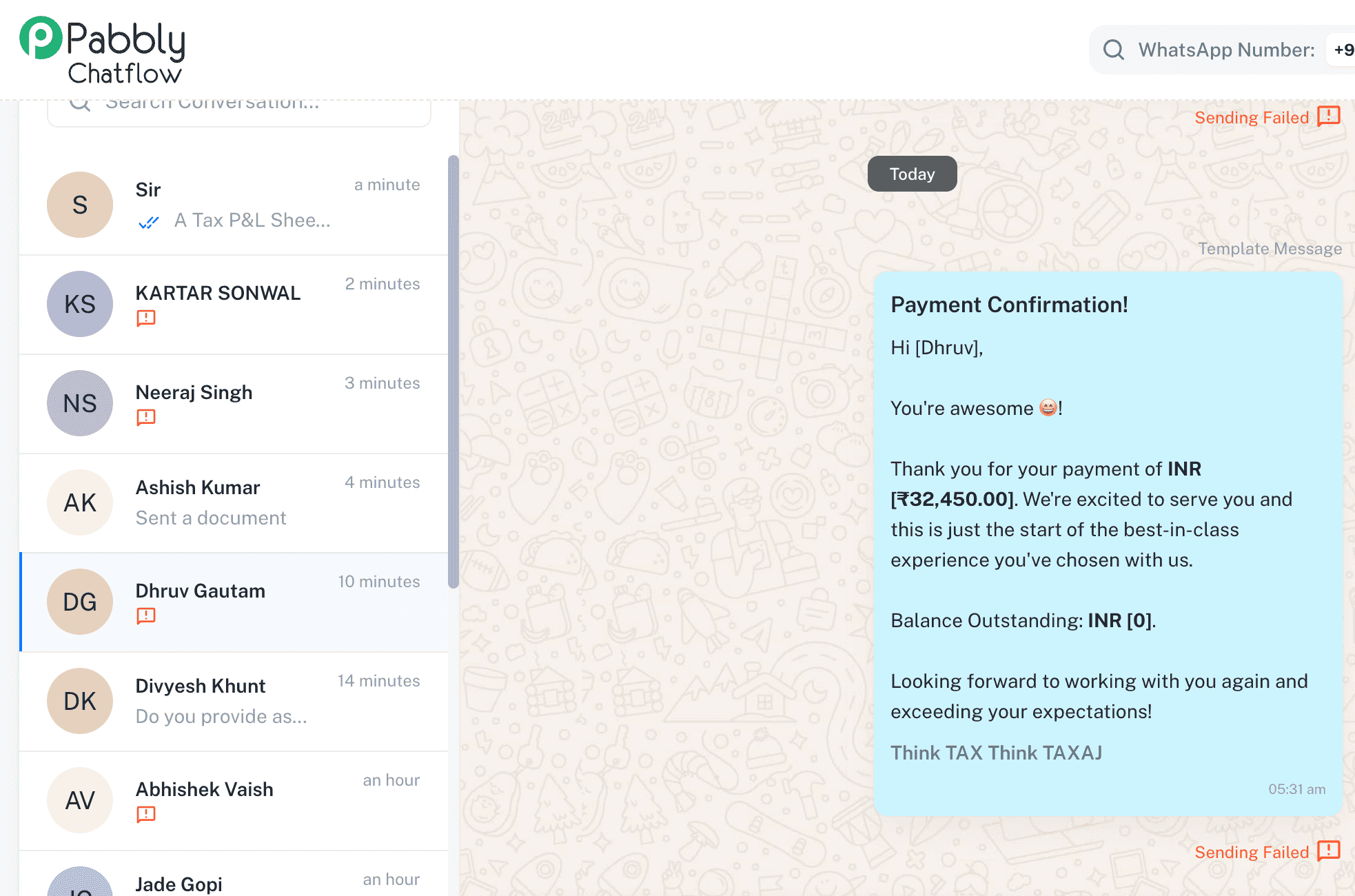Click the failed message icon under Abhishek Vaish

tap(146, 814)
